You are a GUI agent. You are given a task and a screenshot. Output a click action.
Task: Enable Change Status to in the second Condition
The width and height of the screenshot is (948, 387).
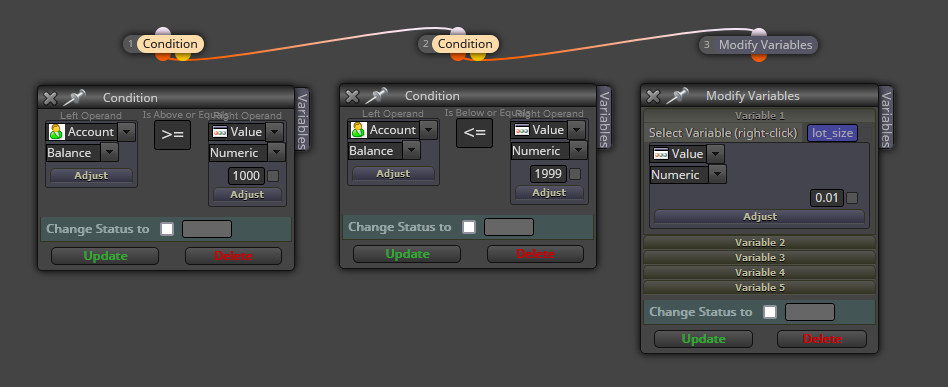tap(469, 227)
